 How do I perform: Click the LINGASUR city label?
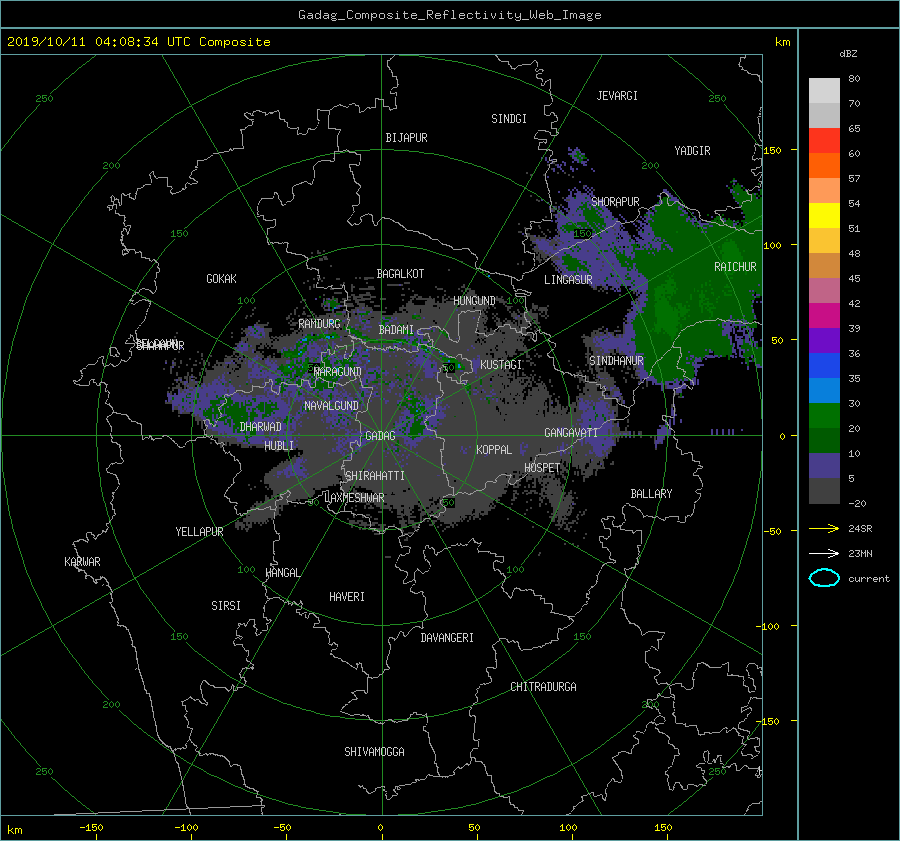[x=568, y=280]
